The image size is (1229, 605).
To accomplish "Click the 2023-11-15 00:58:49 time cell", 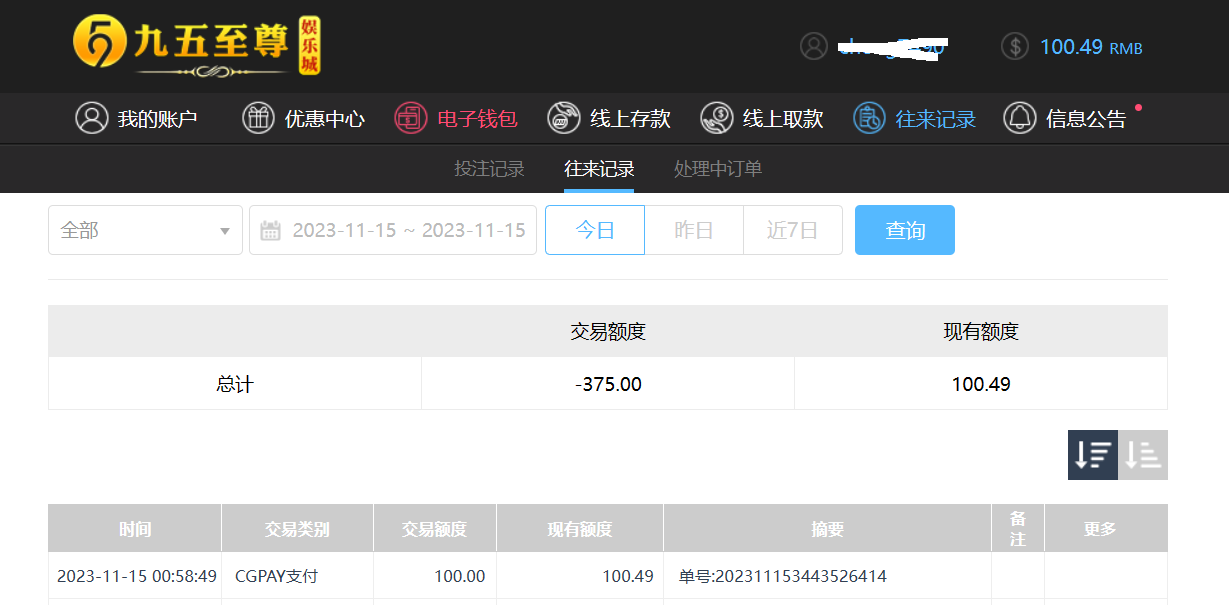I will point(137,576).
